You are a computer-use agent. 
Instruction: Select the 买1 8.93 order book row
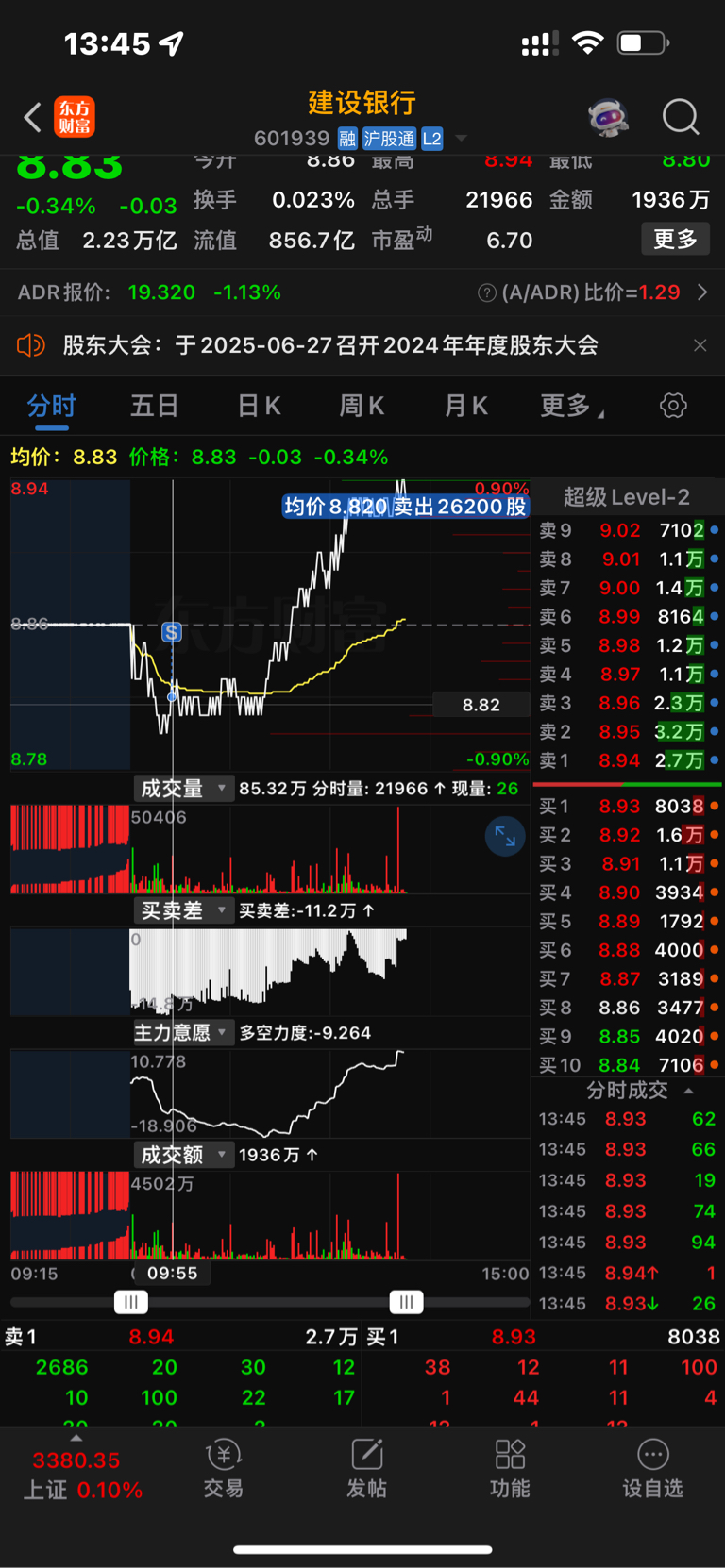pos(629,807)
